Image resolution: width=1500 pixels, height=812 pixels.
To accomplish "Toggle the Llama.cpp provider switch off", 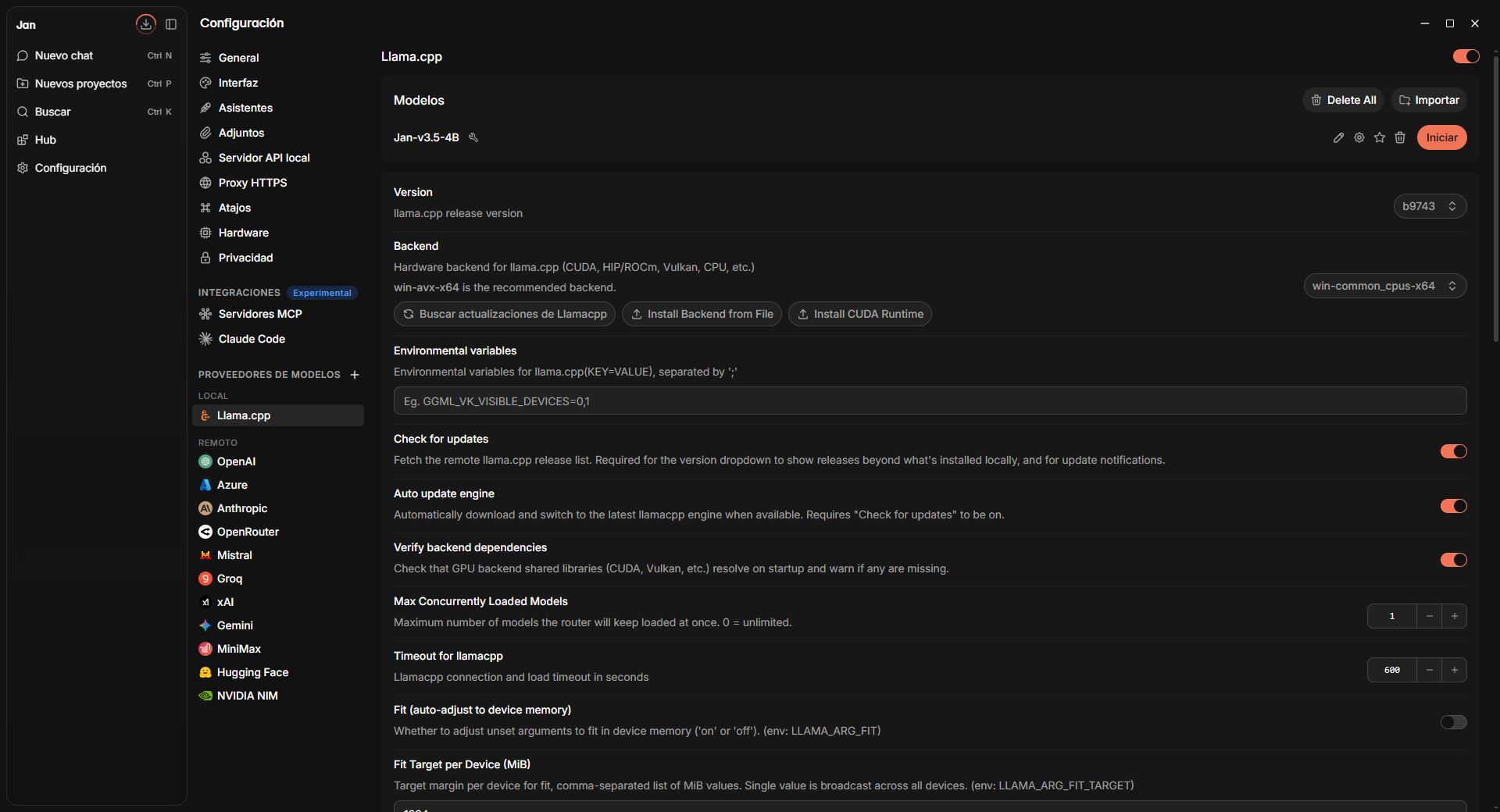I will pos(1466,56).
